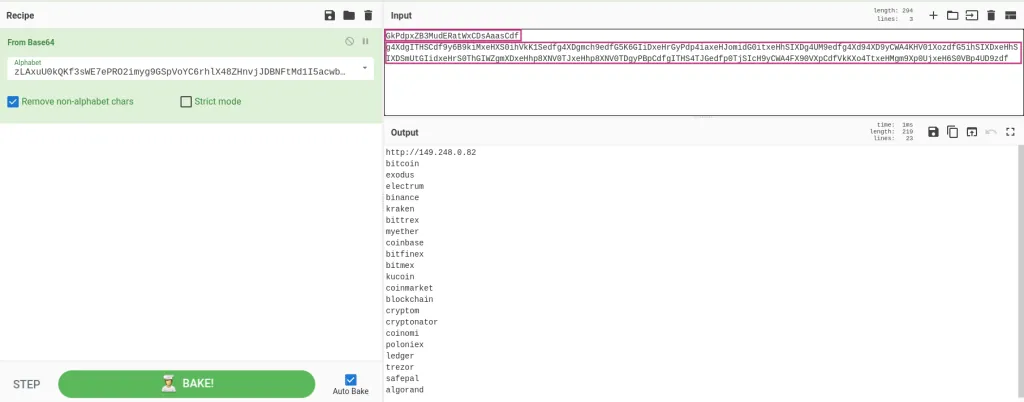The height and width of the screenshot is (402, 1024).
Task: Click the 'binance' output line
Action: pyautogui.click(x=402, y=197)
